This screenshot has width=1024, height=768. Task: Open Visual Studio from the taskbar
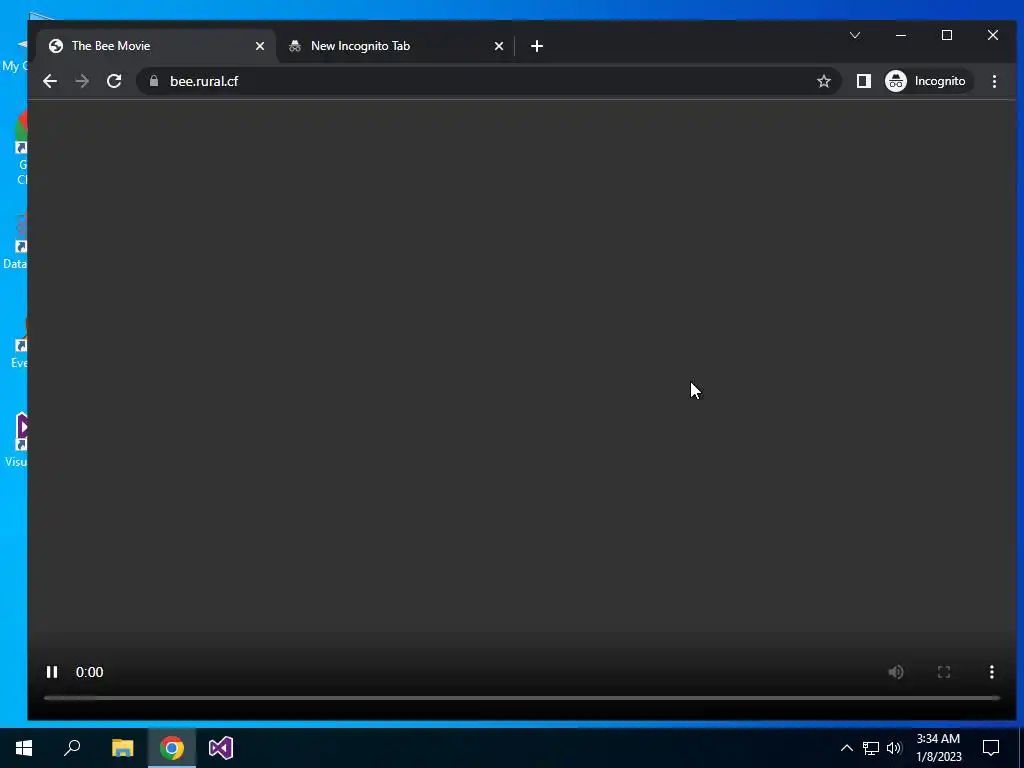click(221, 748)
